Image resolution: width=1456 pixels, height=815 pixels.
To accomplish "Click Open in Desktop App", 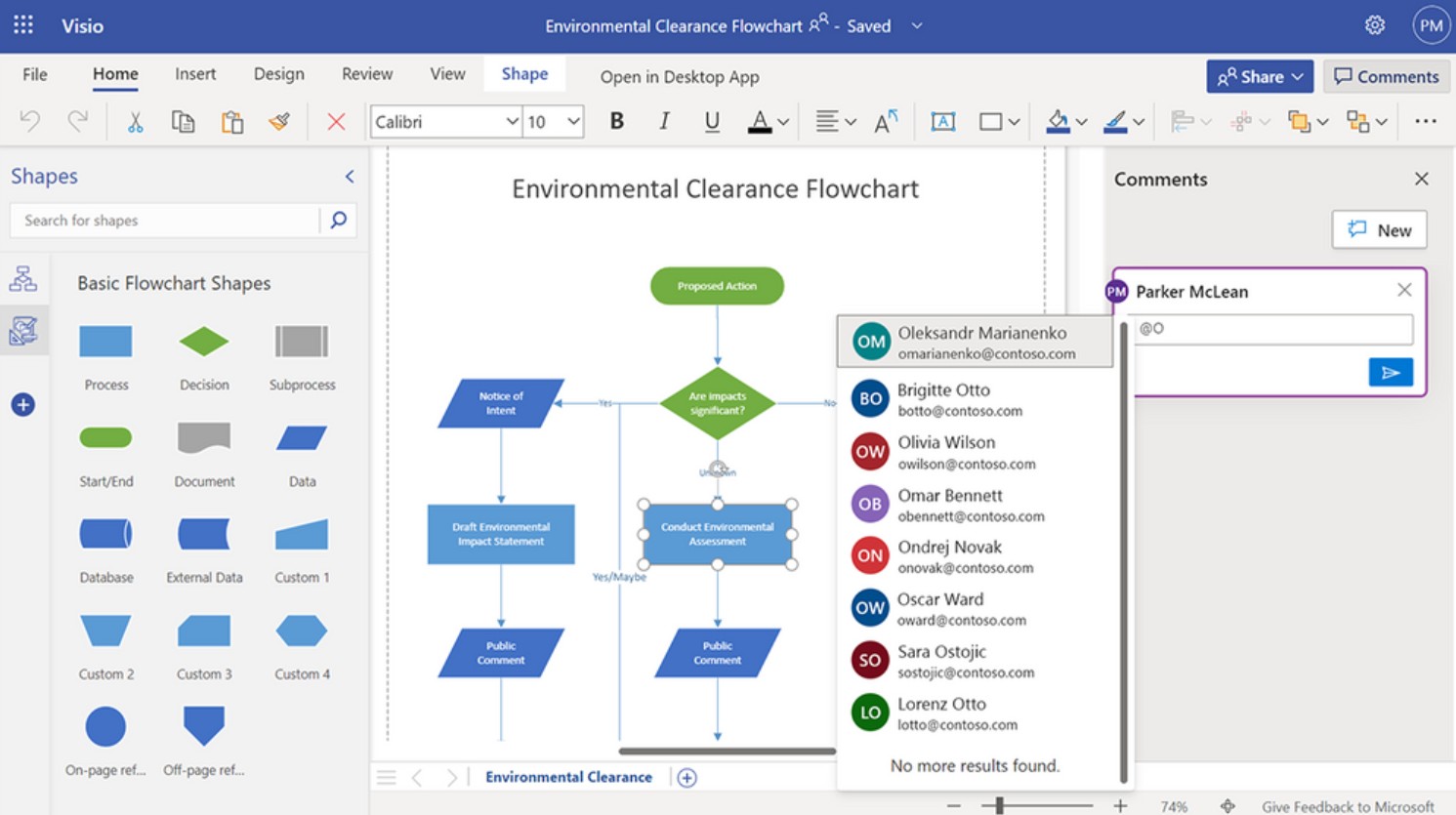I will pyautogui.click(x=679, y=77).
